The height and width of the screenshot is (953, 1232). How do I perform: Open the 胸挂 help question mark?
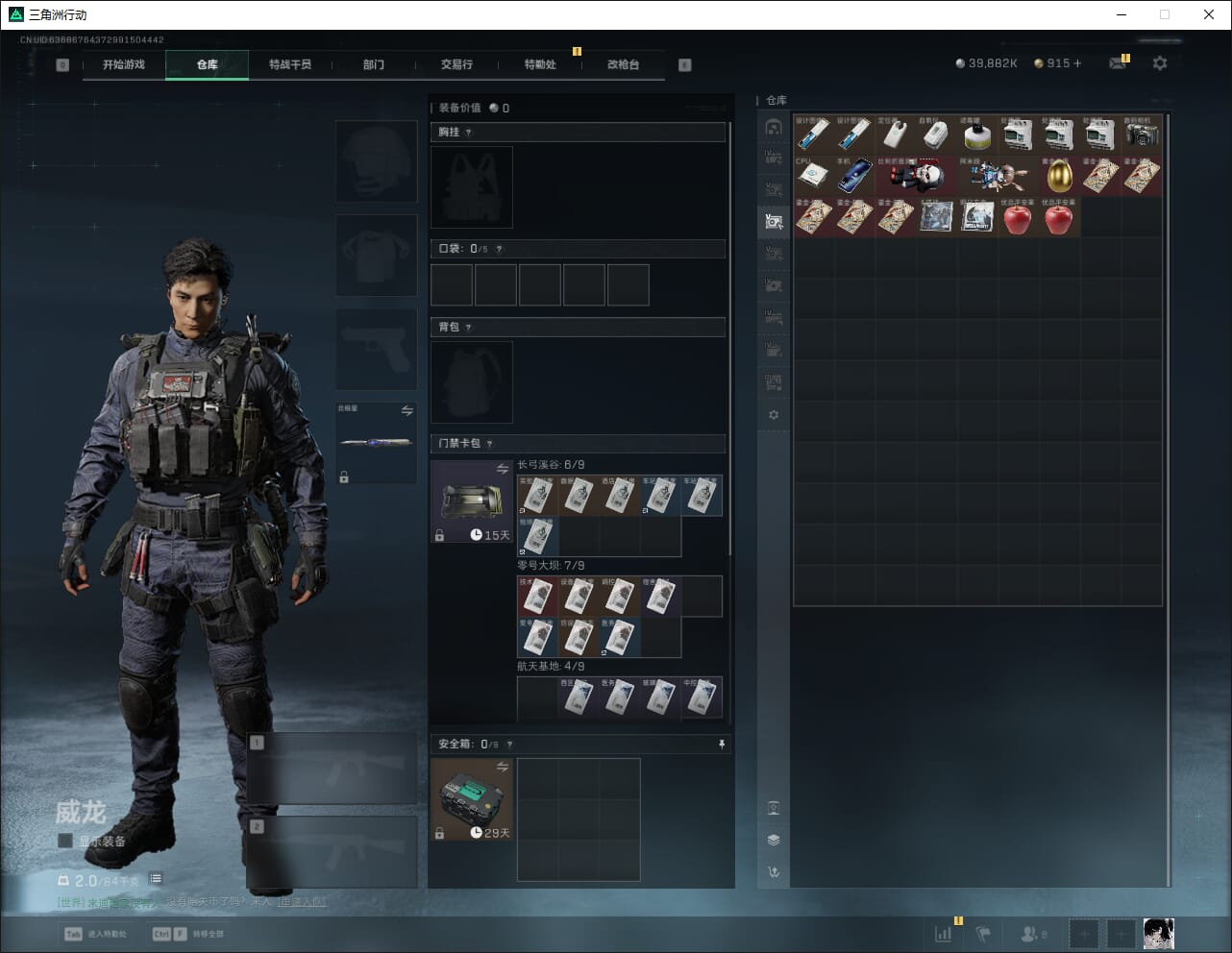(469, 133)
